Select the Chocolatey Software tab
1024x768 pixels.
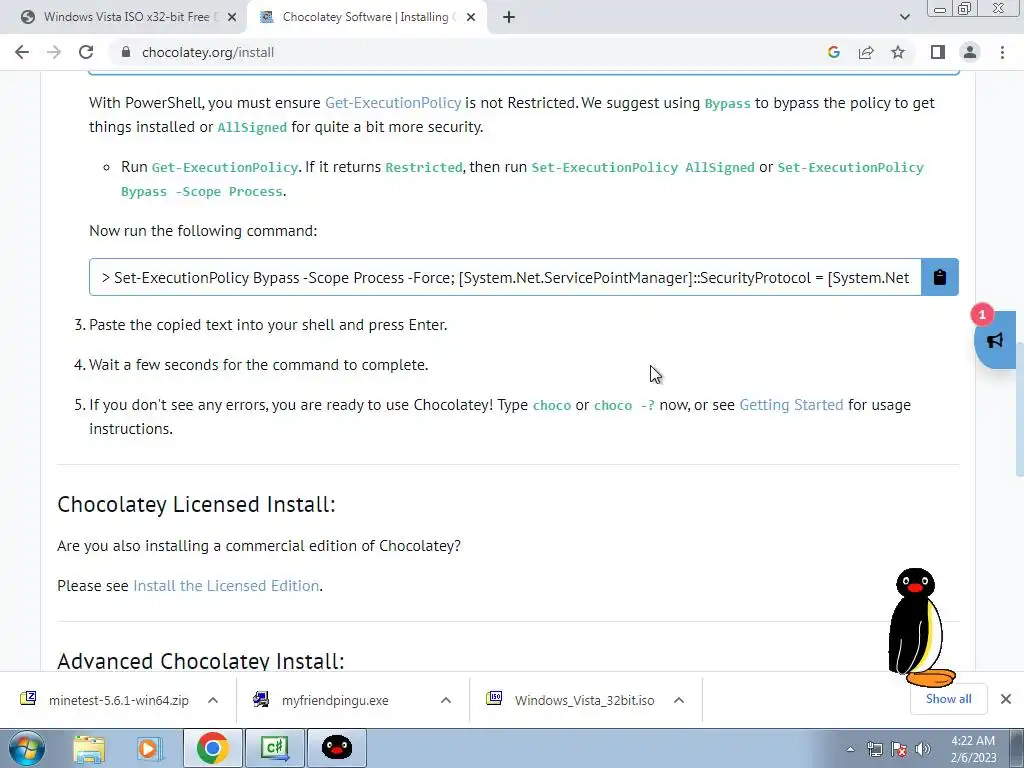tap(366, 17)
